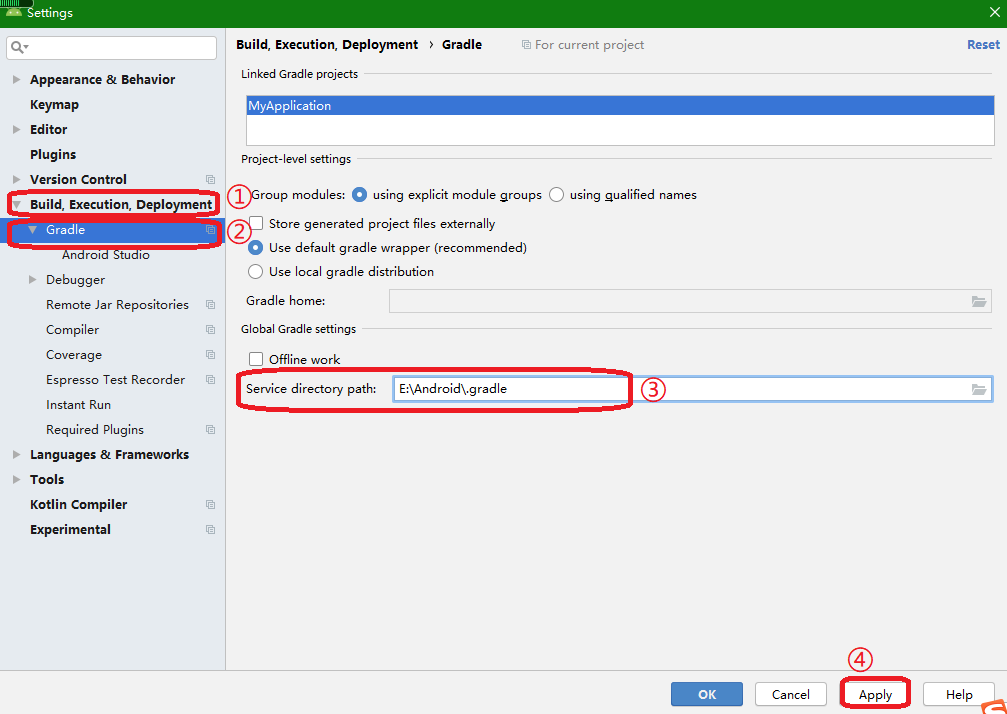The height and width of the screenshot is (714, 1007).
Task: Click project-level icon beside Remote Jar Repositories
Action: pos(210,304)
